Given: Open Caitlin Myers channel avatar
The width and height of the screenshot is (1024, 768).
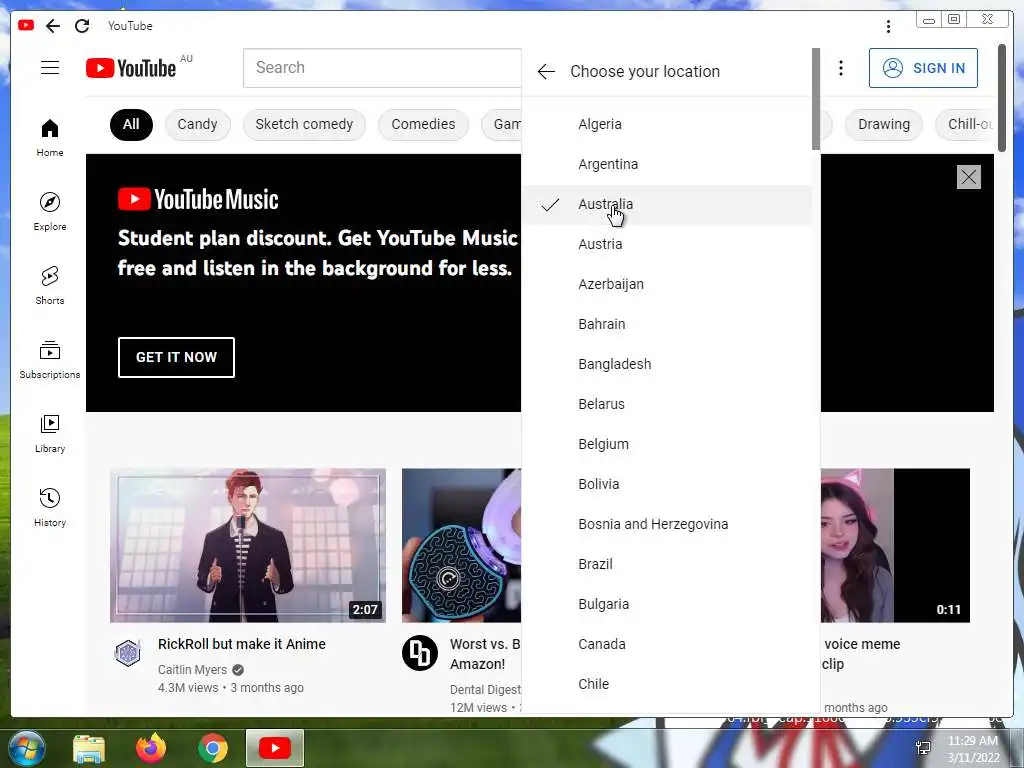Looking at the screenshot, I should click(x=128, y=652).
